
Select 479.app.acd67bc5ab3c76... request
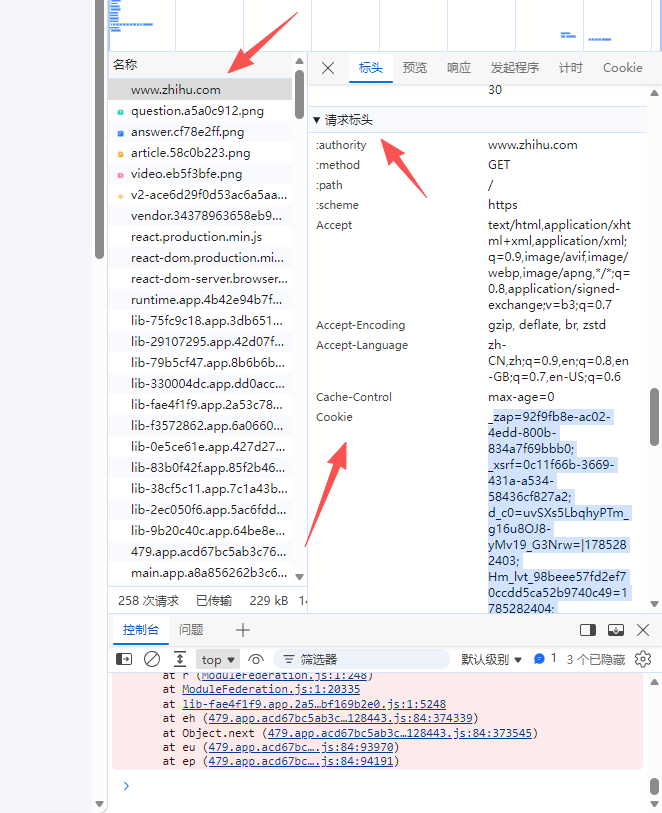click(x=200, y=552)
